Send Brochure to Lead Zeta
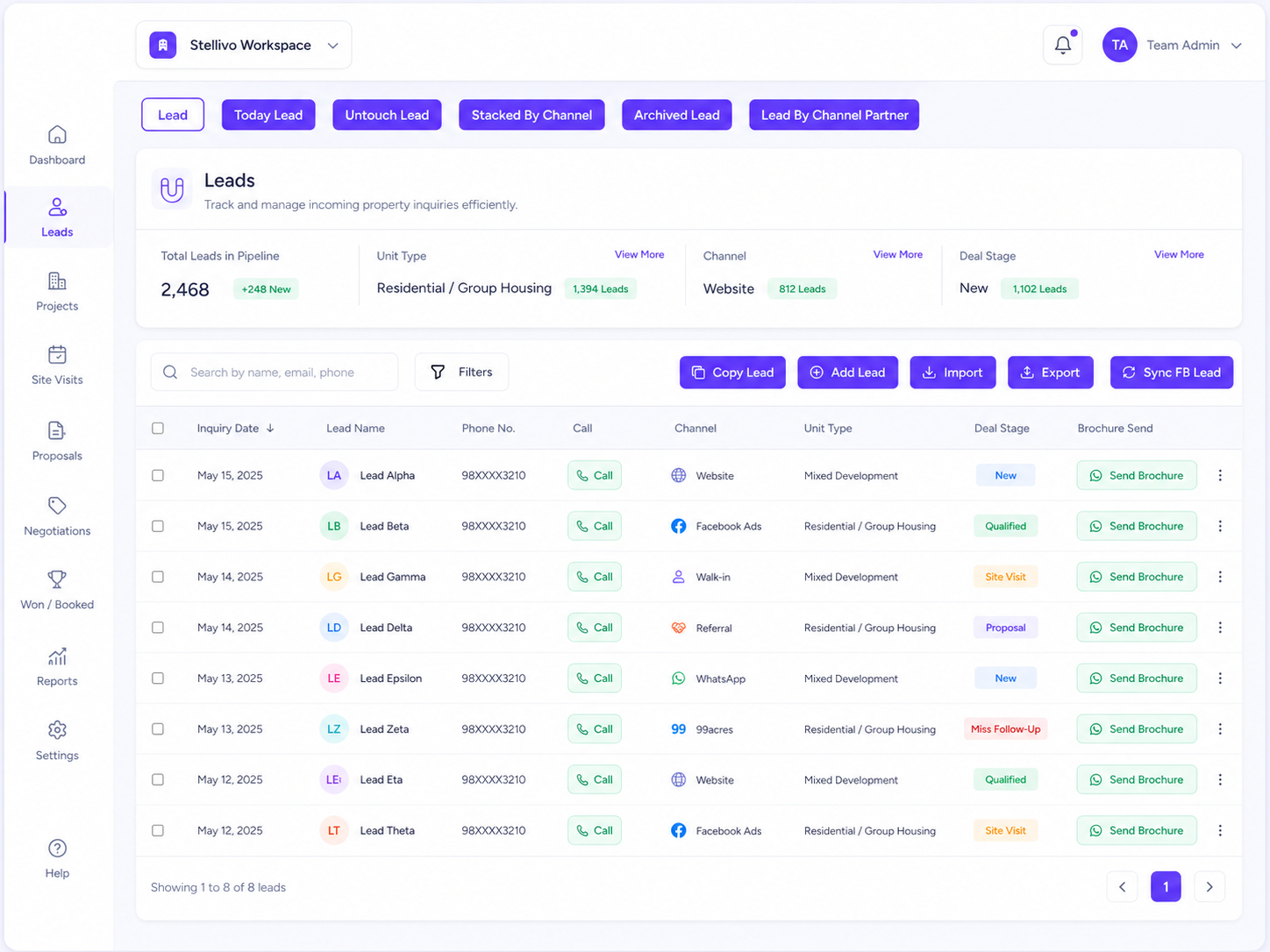 click(1137, 729)
